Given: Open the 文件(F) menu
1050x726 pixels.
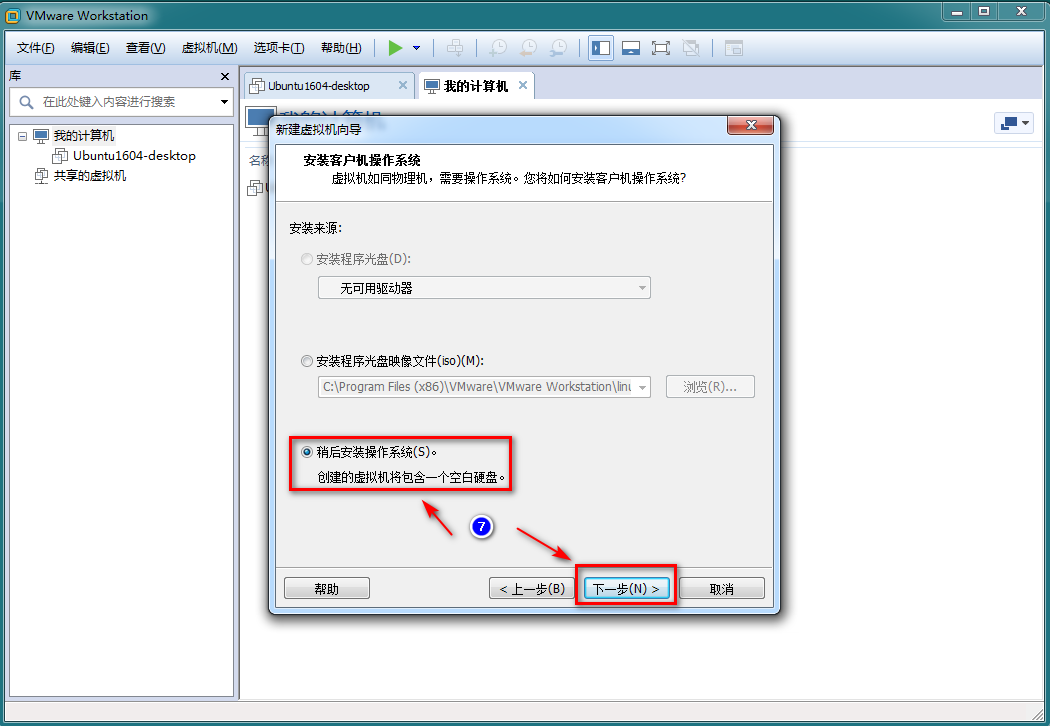Looking at the screenshot, I should click(x=35, y=48).
